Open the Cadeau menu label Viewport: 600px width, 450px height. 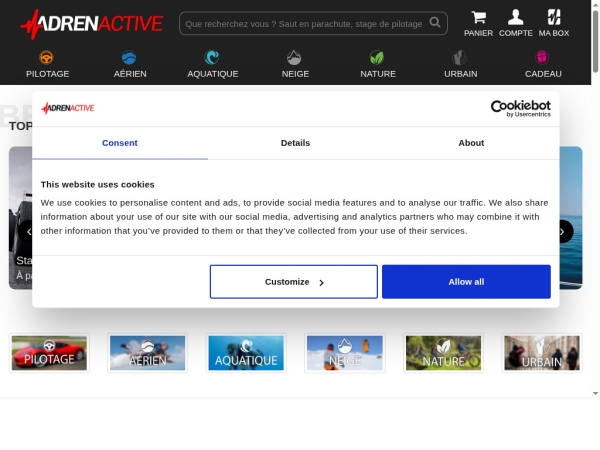[543, 74]
